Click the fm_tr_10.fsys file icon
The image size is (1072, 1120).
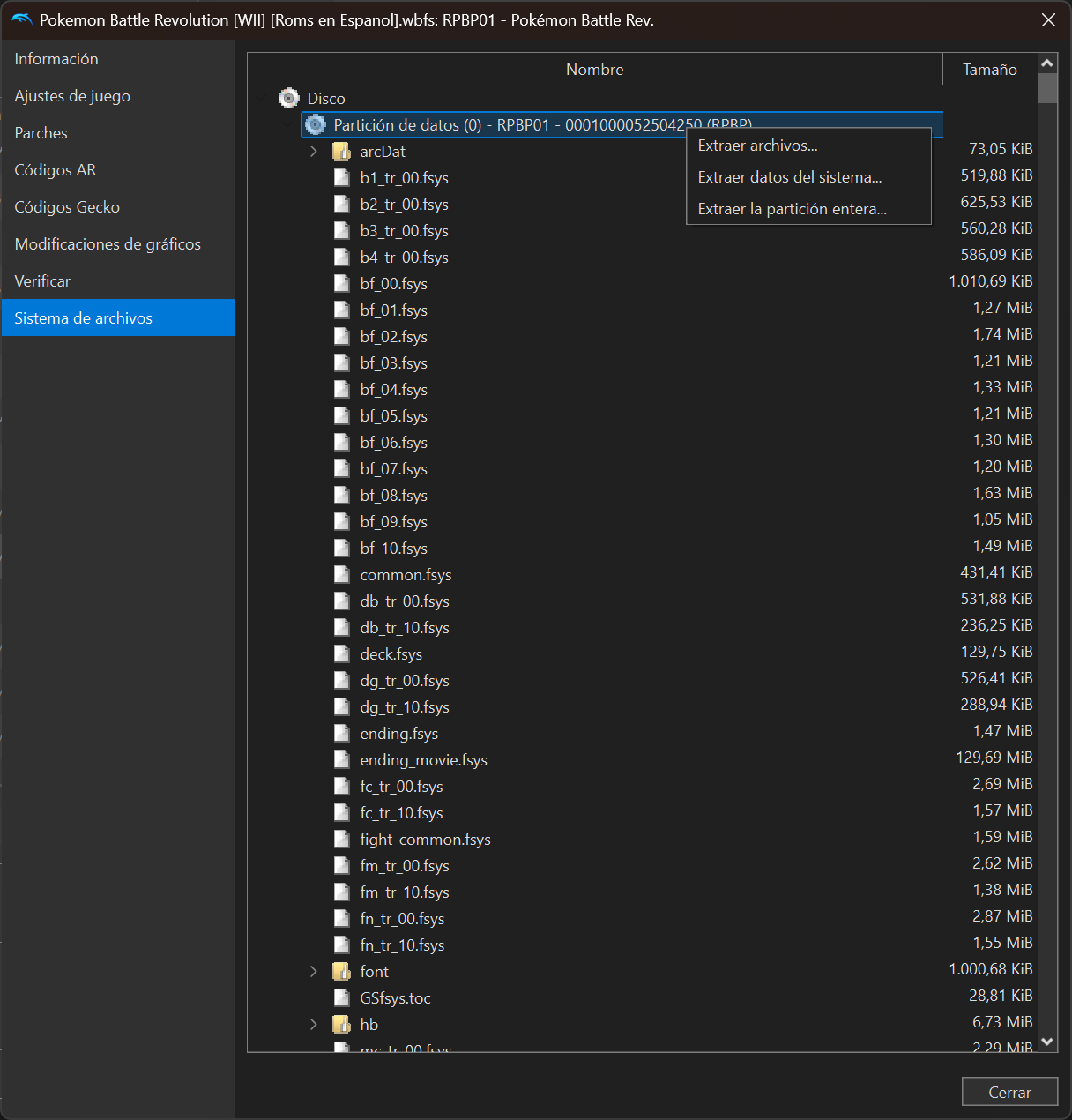point(342,892)
